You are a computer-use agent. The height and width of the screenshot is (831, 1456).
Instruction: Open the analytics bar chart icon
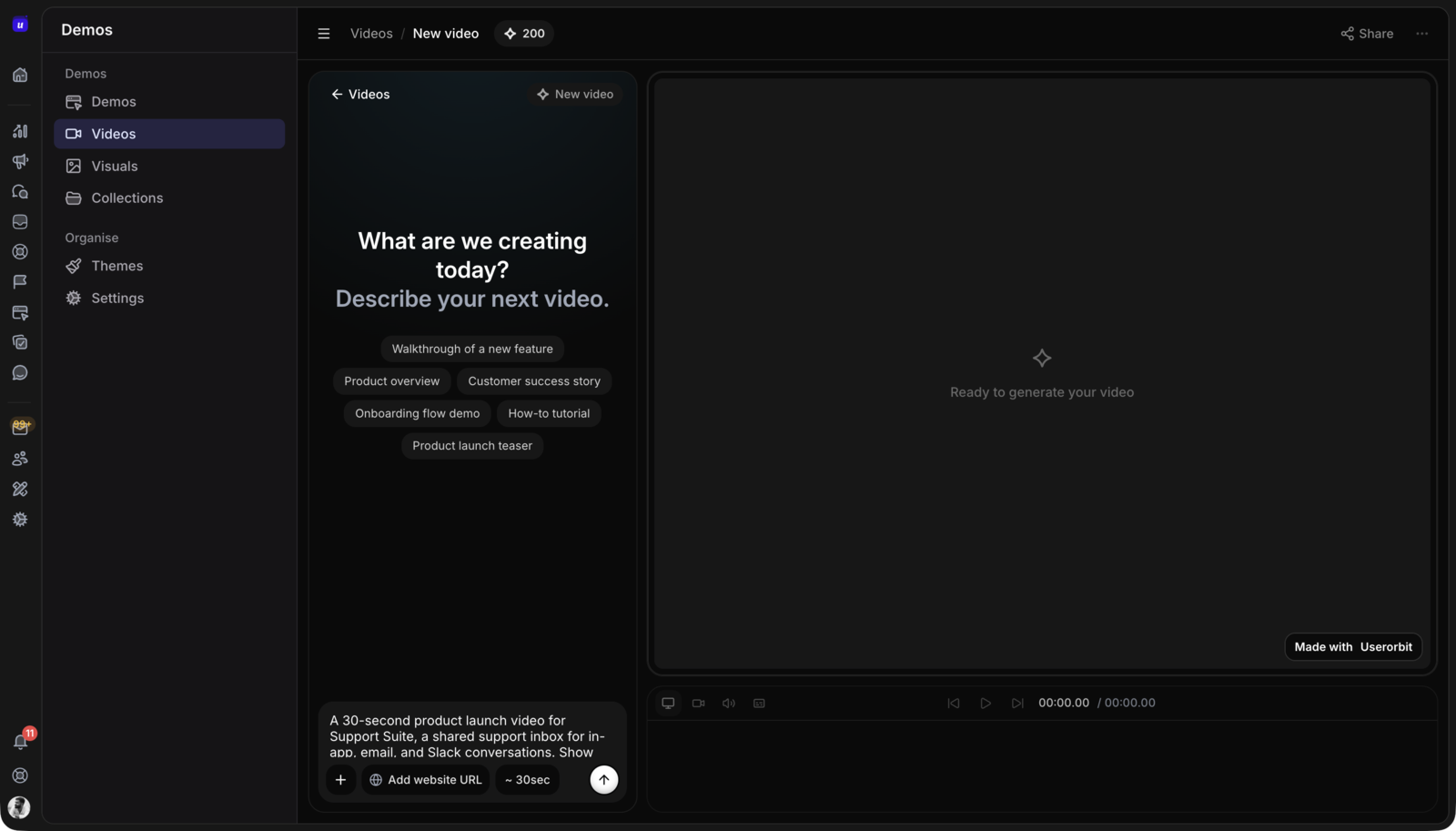pyautogui.click(x=20, y=131)
